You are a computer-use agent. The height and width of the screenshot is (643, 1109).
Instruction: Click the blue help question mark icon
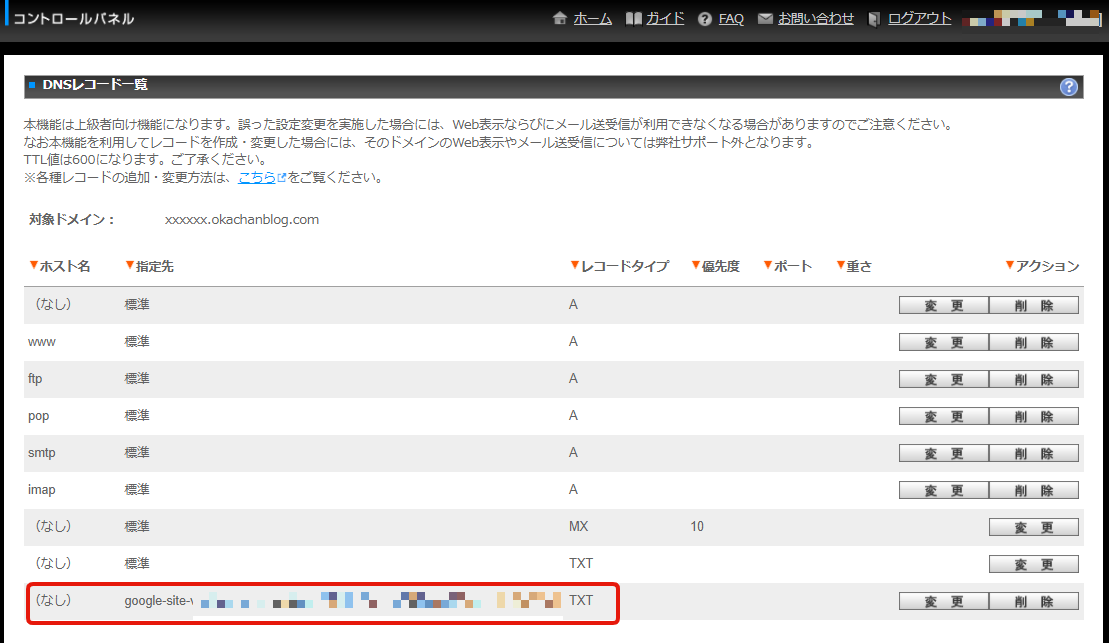tap(1069, 87)
